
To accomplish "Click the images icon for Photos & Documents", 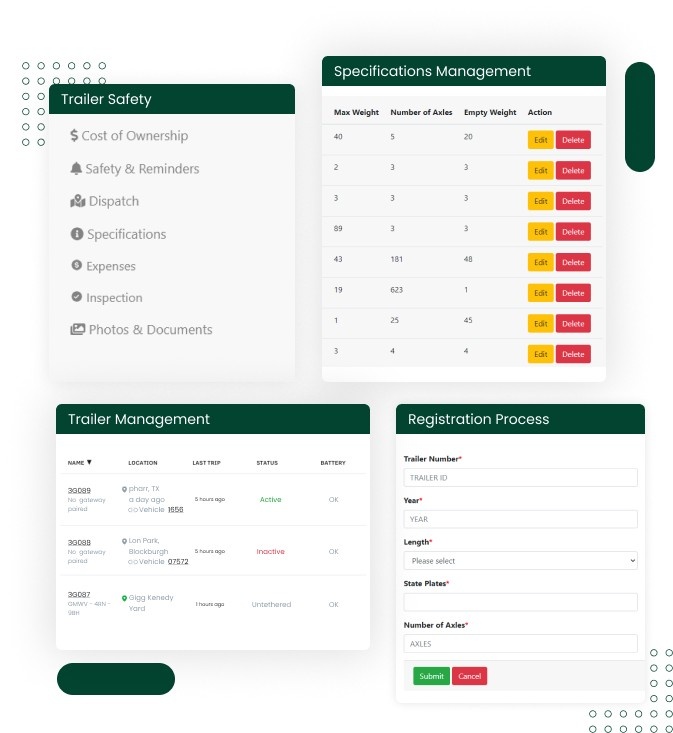I will pyautogui.click(x=77, y=329).
